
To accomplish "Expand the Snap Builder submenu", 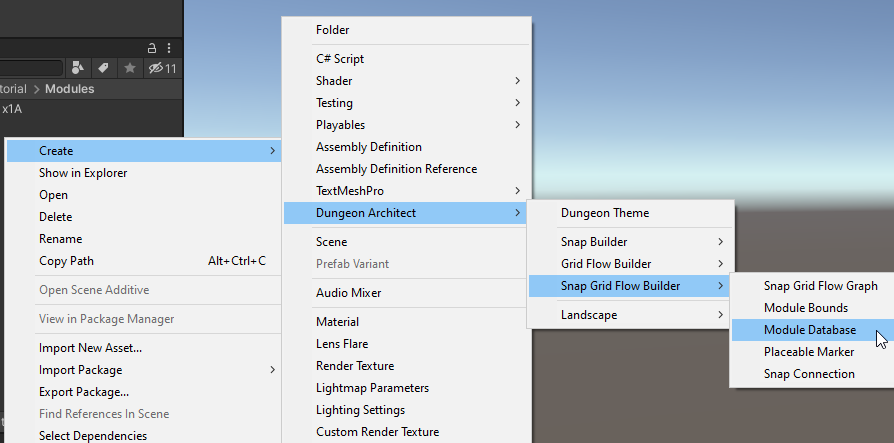I will click(x=631, y=242).
